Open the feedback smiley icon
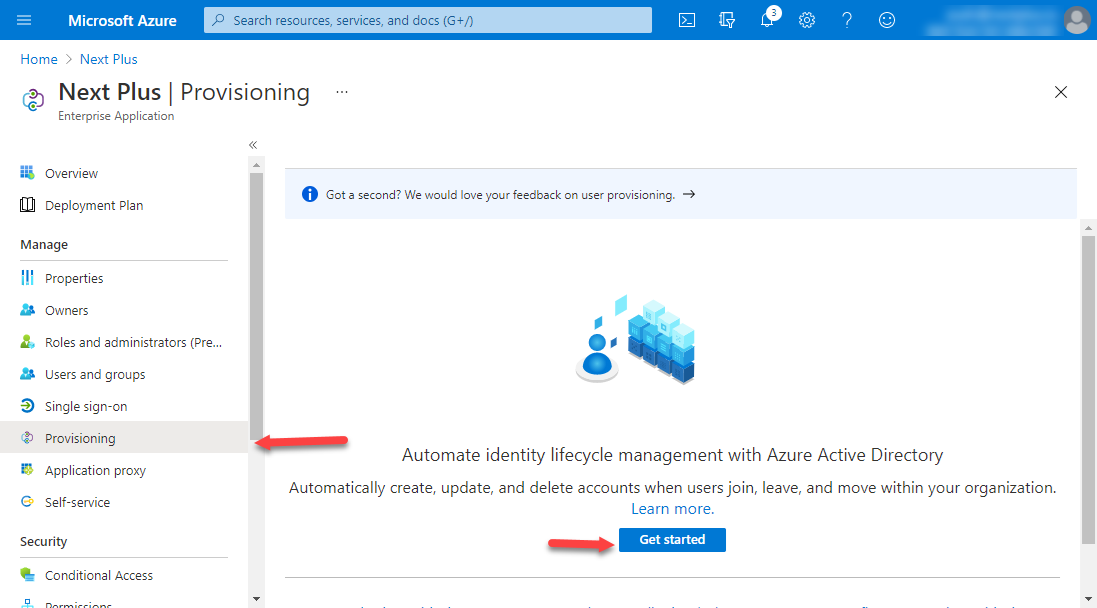The width and height of the screenshot is (1097, 608). [x=886, y=20]
